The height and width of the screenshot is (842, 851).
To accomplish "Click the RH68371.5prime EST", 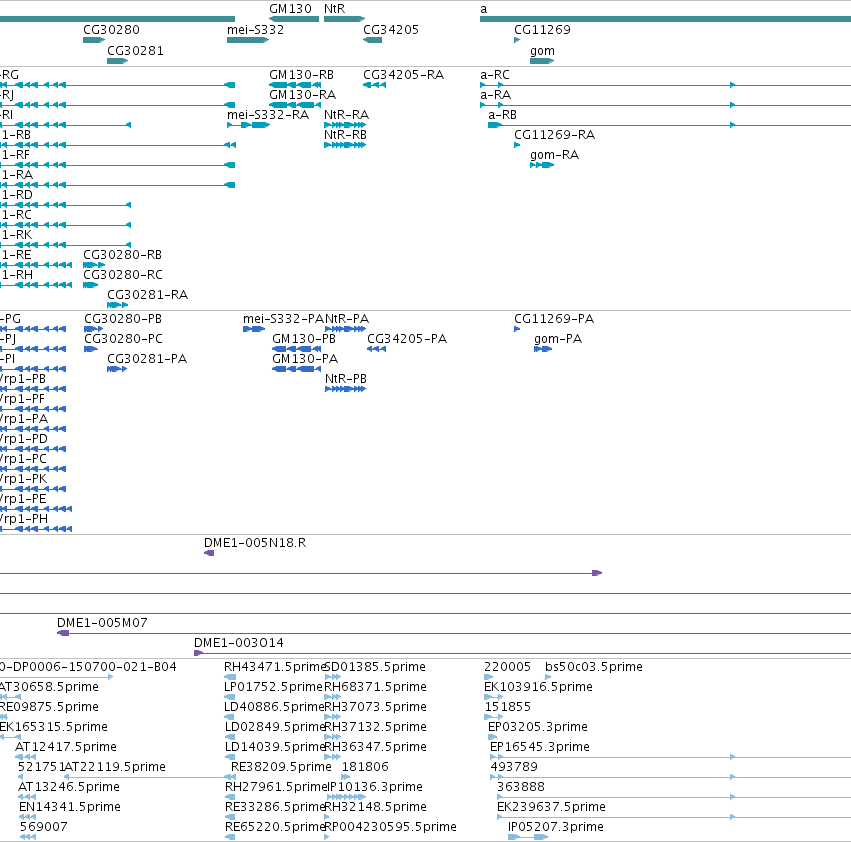I will (332, 697).
